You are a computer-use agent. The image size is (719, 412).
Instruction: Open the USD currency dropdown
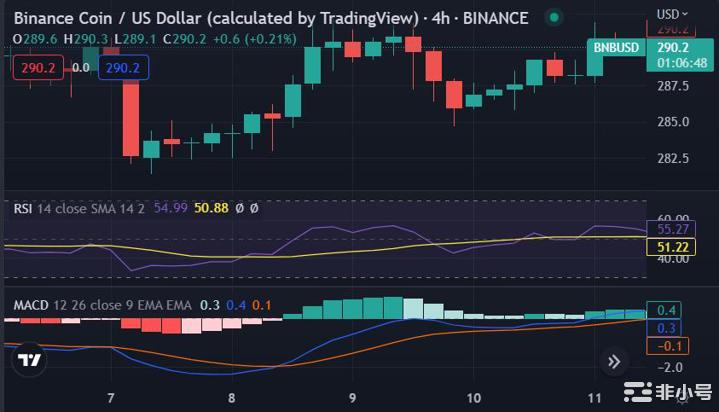(x=671, y=13)
